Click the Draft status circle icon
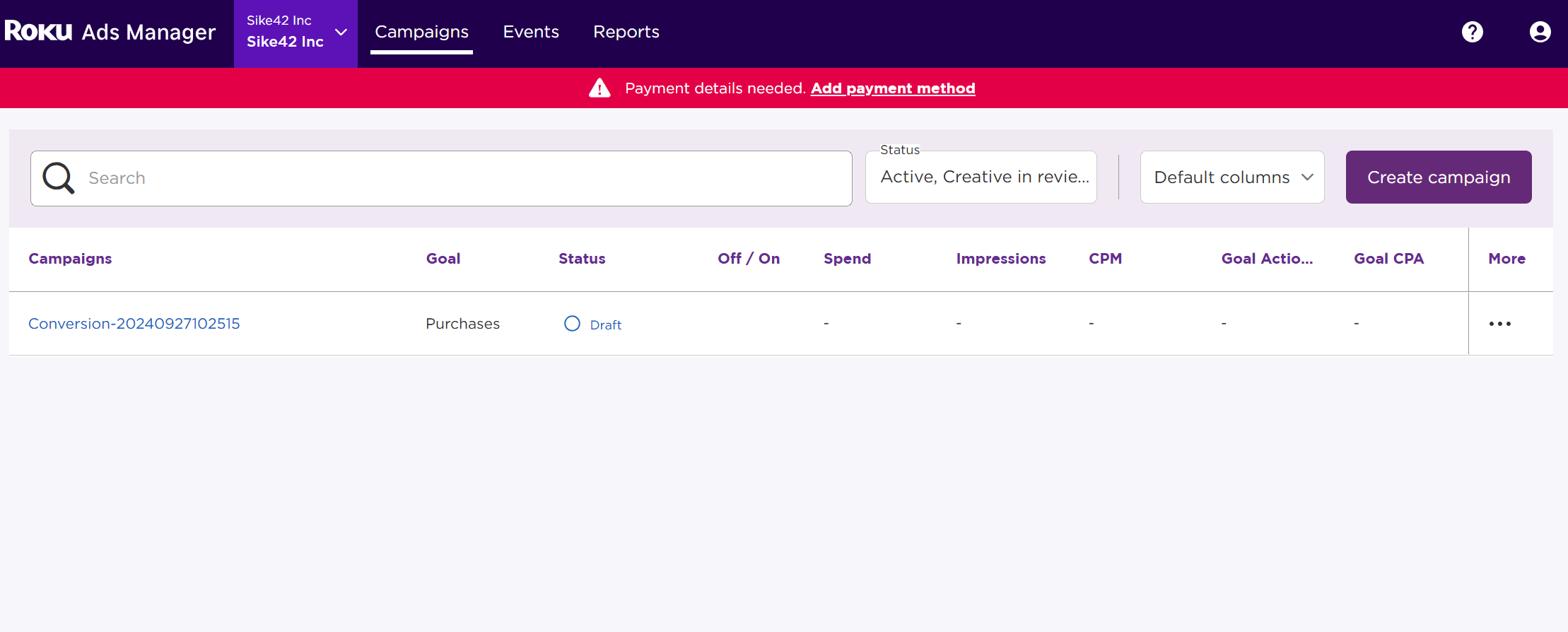The height and width of the screenshot is (632, 1568). pos(572,324)
